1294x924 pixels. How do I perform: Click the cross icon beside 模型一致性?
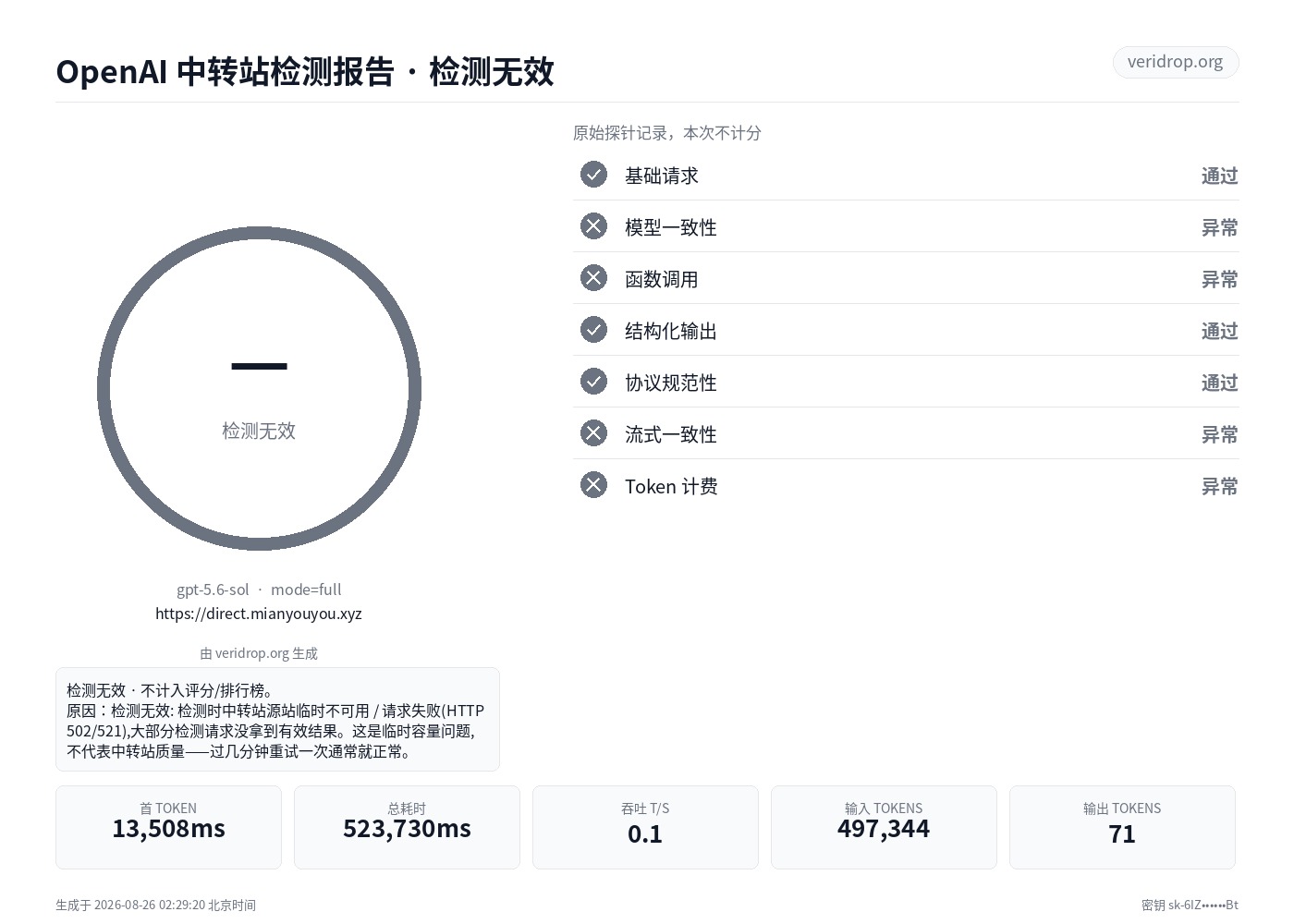click(593, 226)
